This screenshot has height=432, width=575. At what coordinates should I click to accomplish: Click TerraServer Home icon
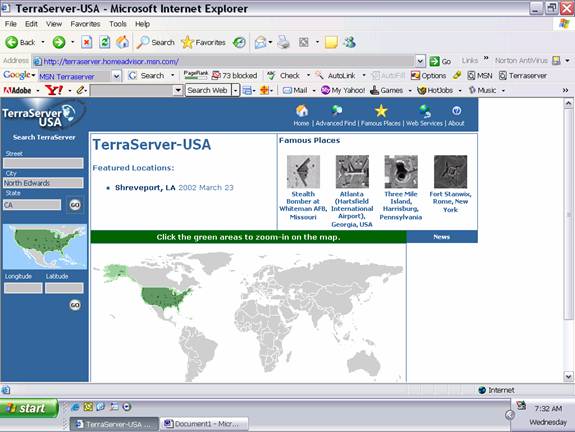point(302,111)
